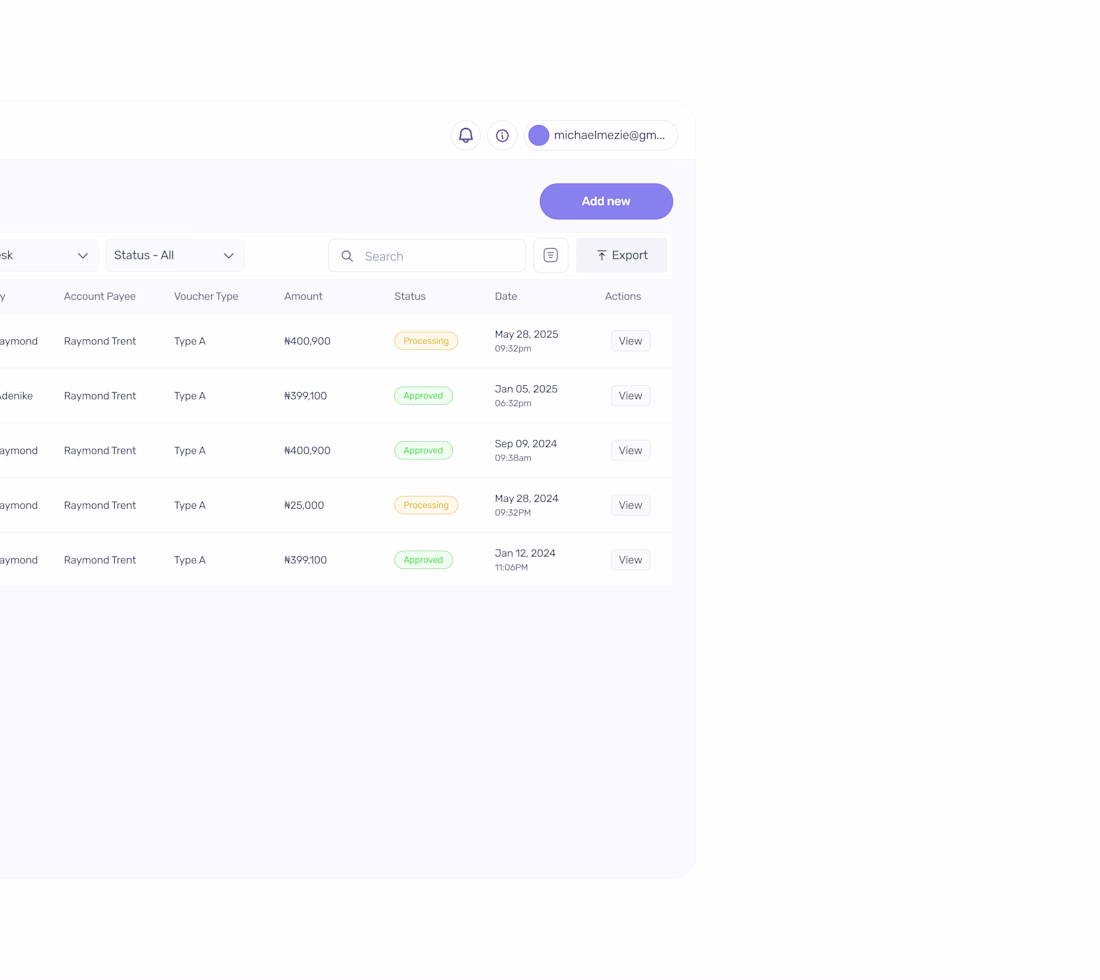1100x980 pixels.
Task: Click the May 28, 2025 date
Action: 526,335
